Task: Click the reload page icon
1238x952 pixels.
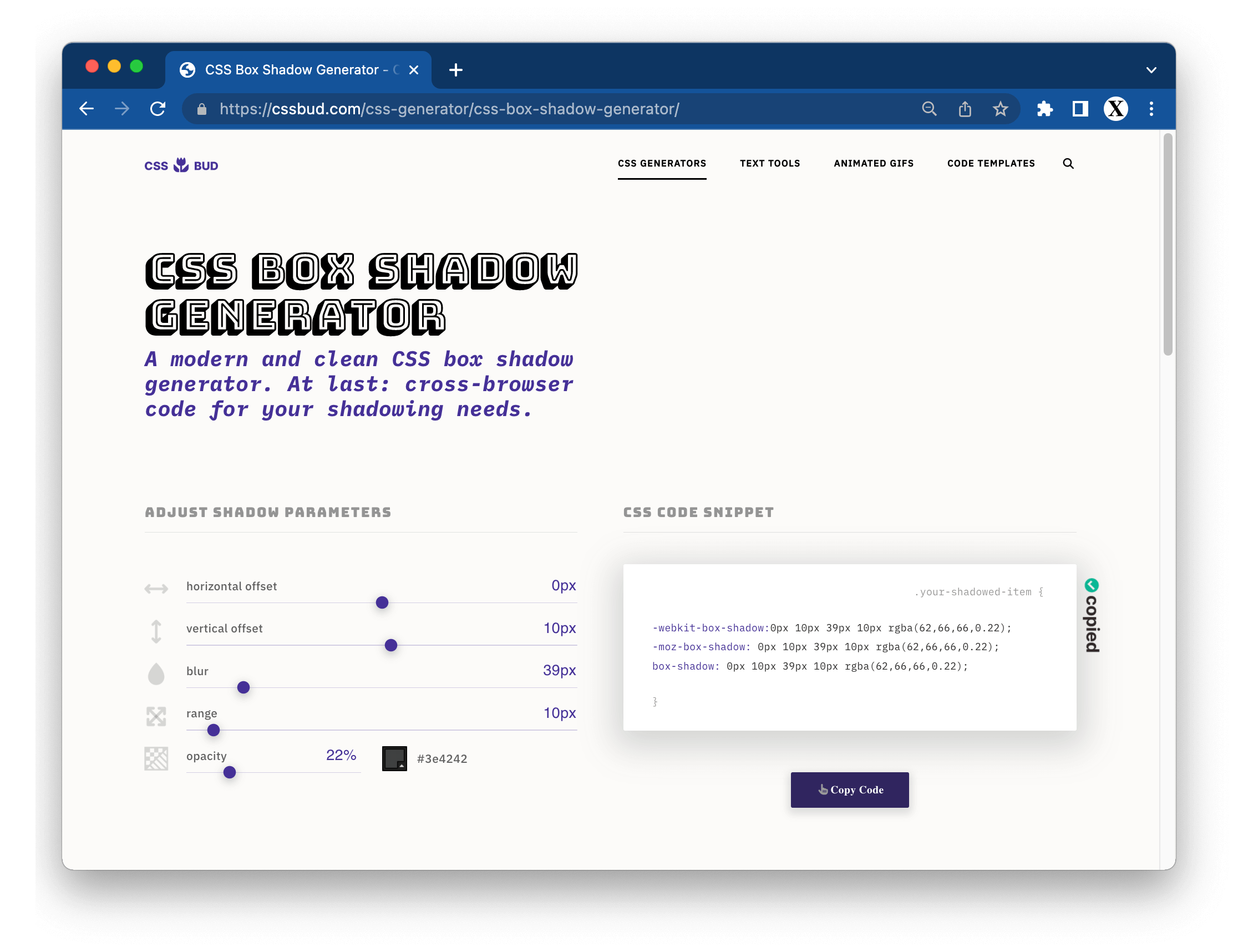Action: tap(158, 109)
